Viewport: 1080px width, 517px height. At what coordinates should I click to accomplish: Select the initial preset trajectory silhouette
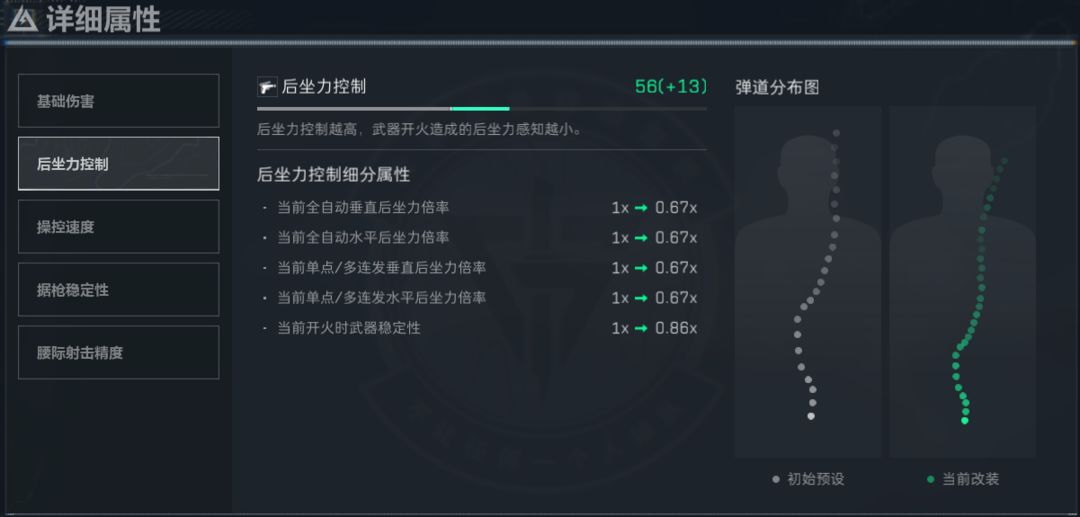(808, 282)
